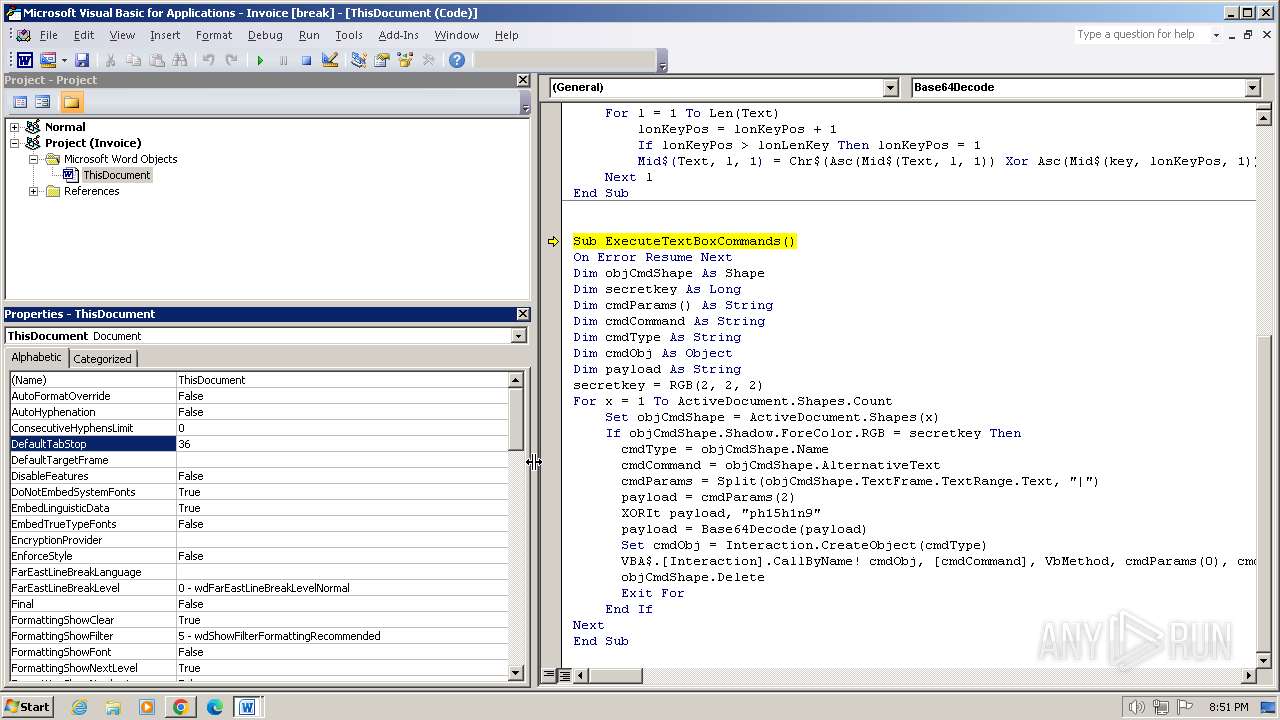Screen dimensions: 1280x720
Task: Open the File menu
Action: point(48,35)
